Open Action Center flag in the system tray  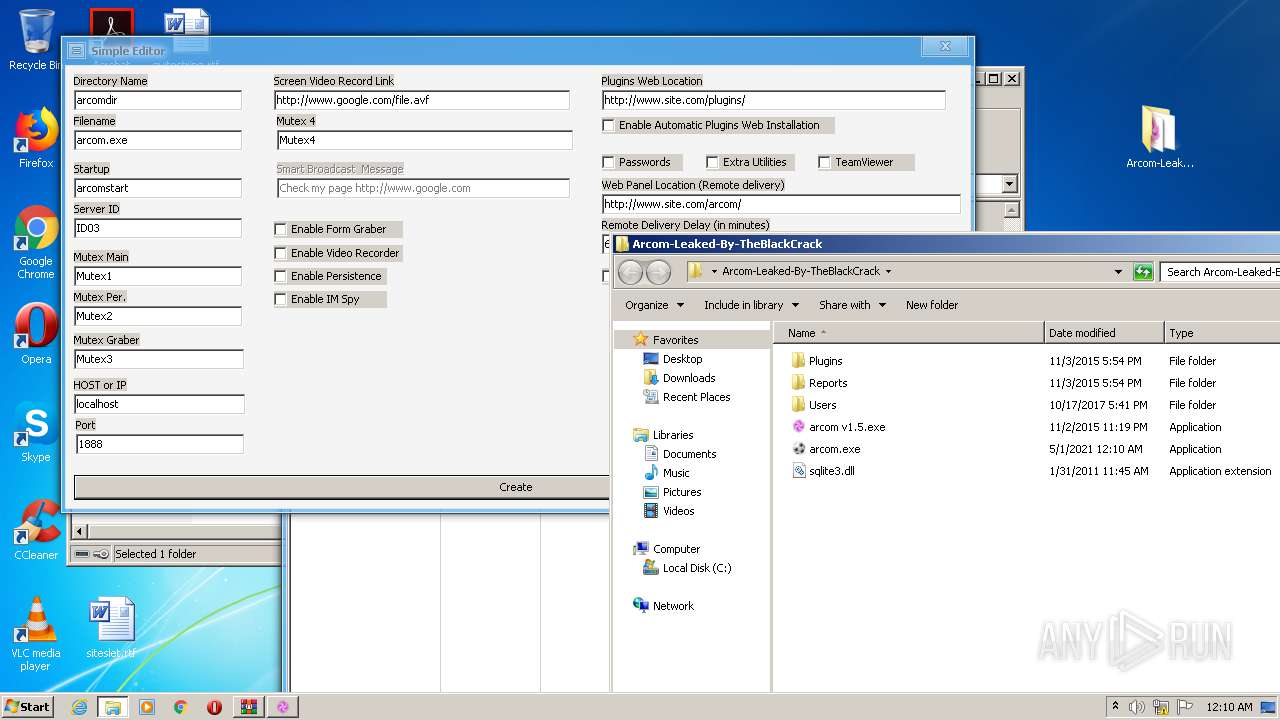click(1185, 707)
